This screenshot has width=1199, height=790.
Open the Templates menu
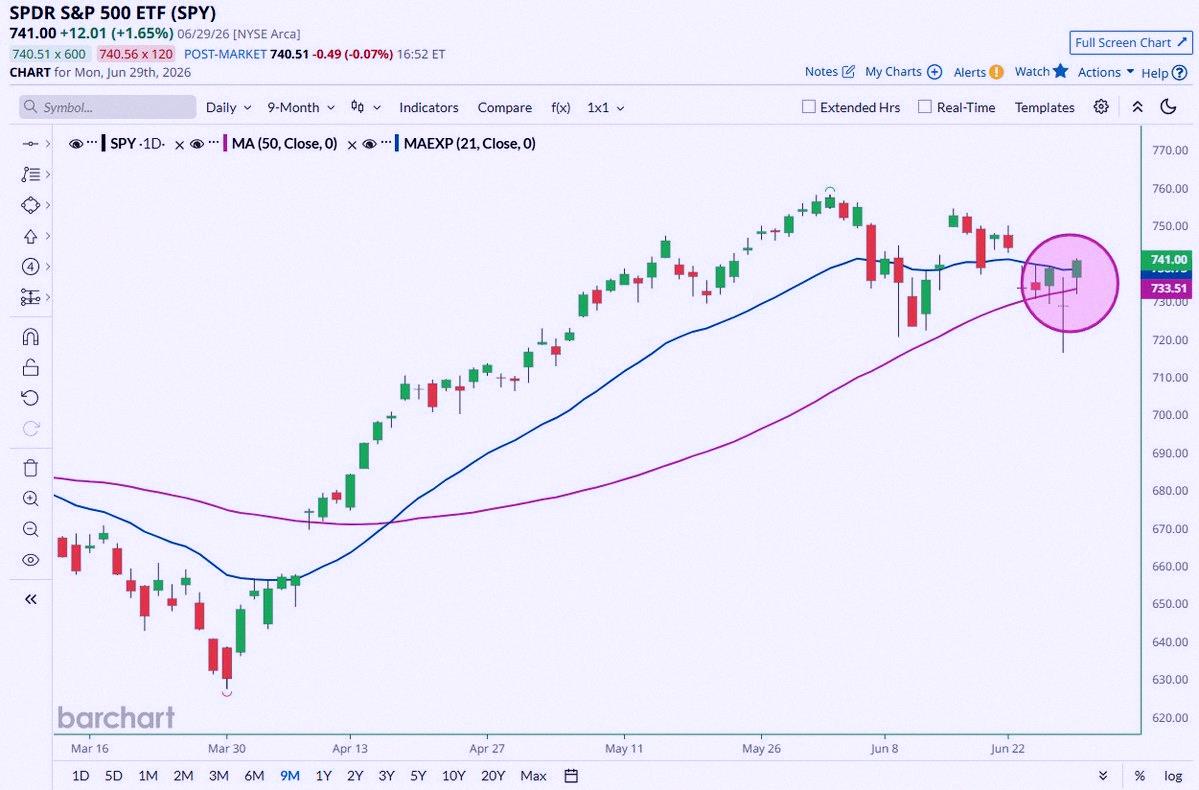point(1045,107)
